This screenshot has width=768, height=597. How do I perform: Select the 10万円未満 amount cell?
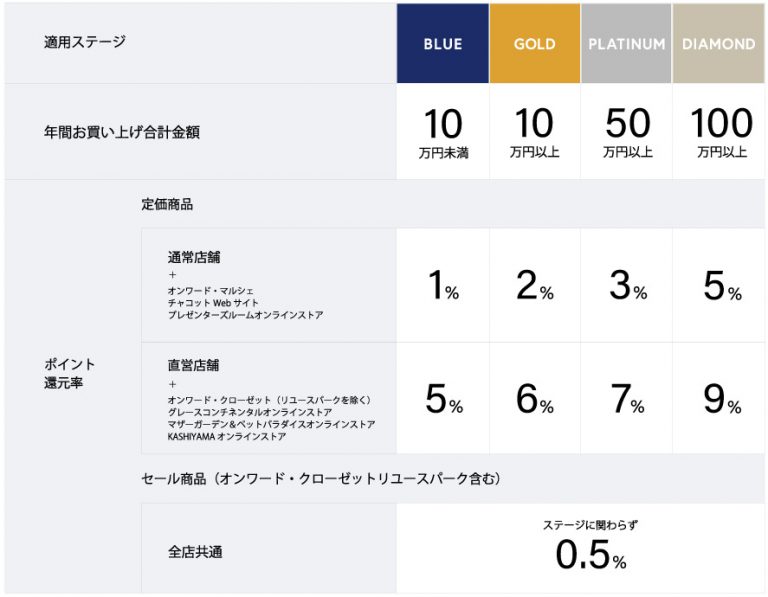point(442,132)
